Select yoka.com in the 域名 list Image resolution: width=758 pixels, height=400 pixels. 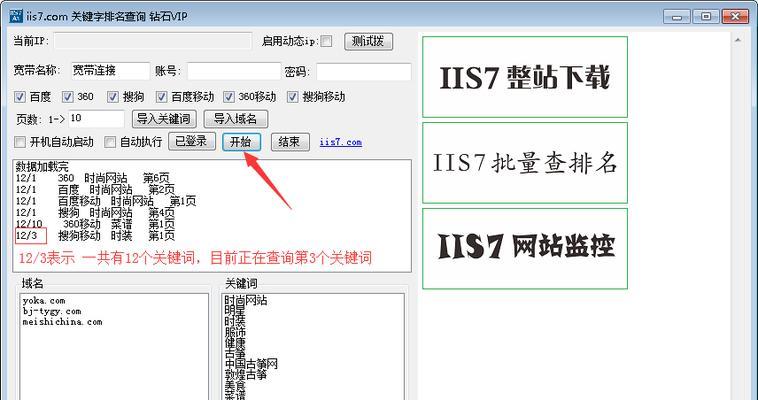click(44, 301)
